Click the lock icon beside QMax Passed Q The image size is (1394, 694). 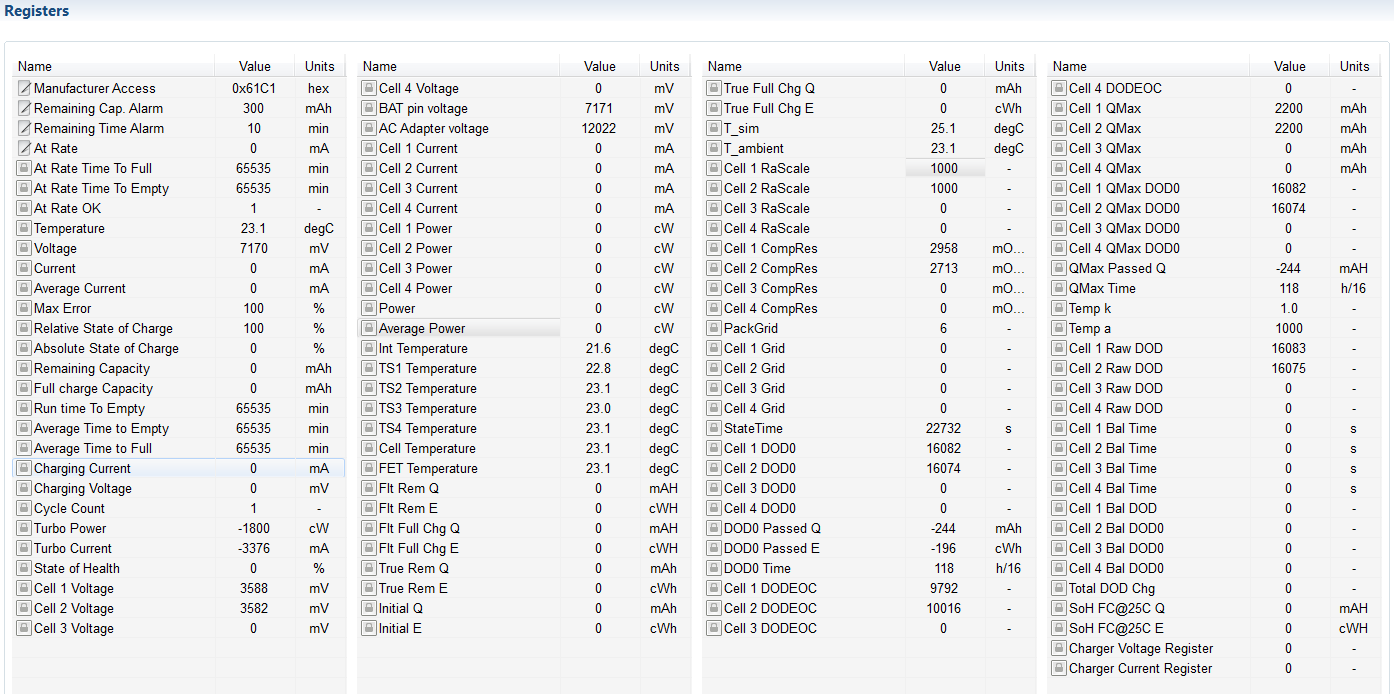point(1059,268)
